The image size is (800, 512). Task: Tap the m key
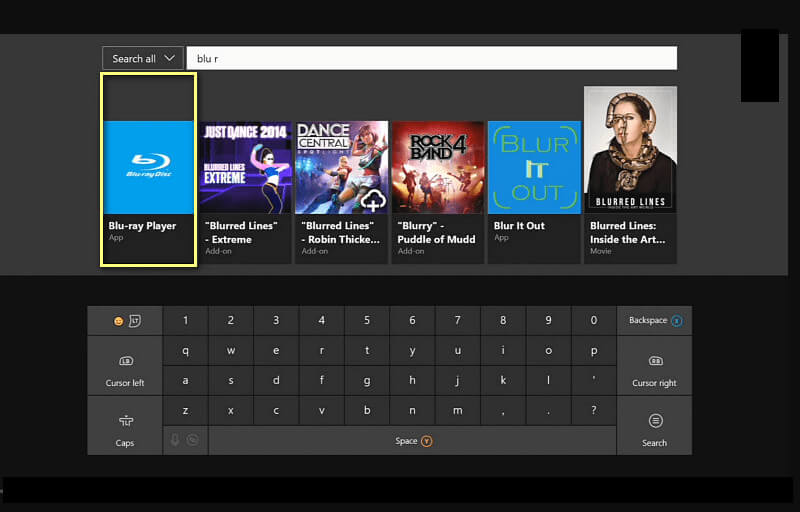click(x=458, y=411)
